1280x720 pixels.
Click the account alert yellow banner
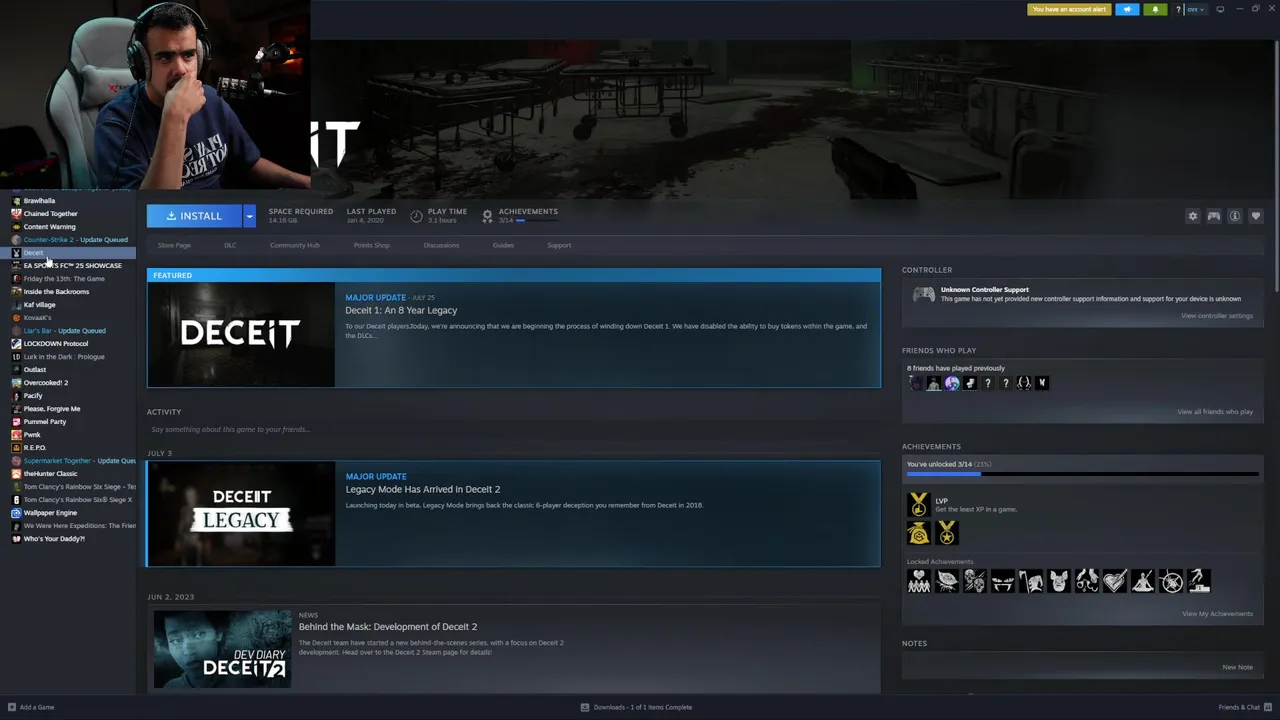tap(1068, 9)
